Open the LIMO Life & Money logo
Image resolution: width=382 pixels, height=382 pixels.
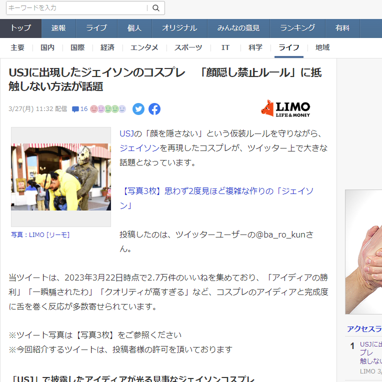(285, 109)
